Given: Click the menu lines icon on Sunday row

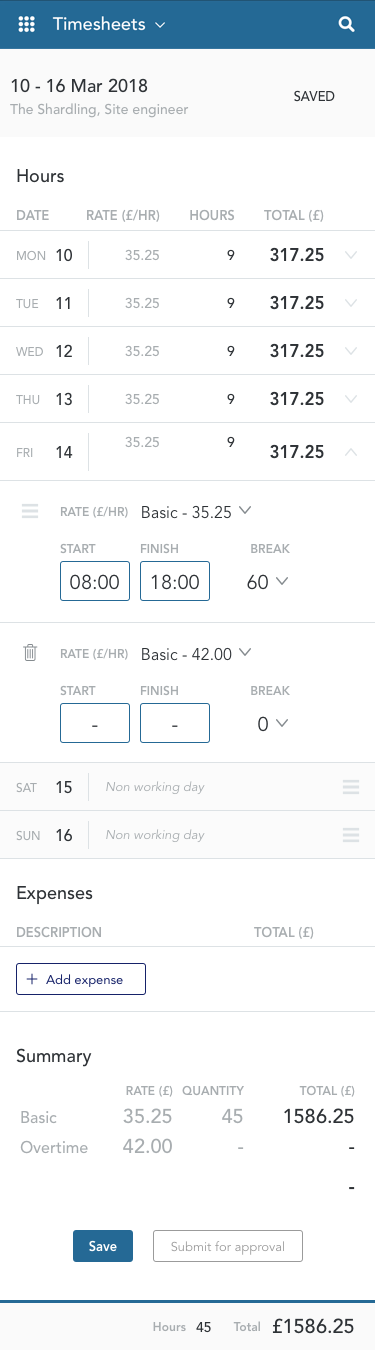Looking at the screenshot, I should (x=350, y=835).
